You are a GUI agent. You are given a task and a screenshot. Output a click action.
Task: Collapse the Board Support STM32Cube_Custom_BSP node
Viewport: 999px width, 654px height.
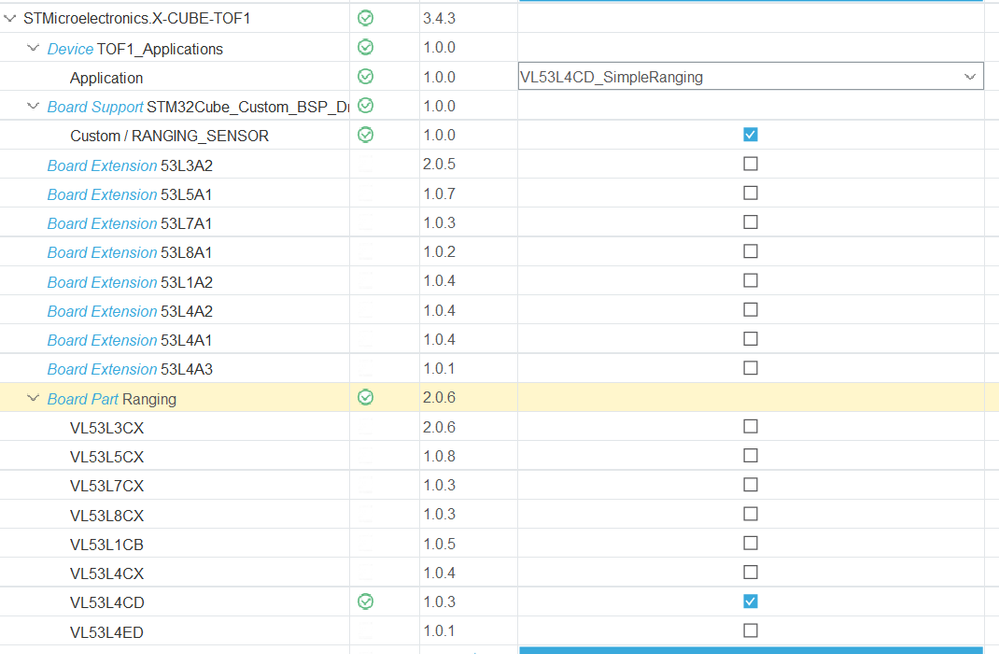33,106
